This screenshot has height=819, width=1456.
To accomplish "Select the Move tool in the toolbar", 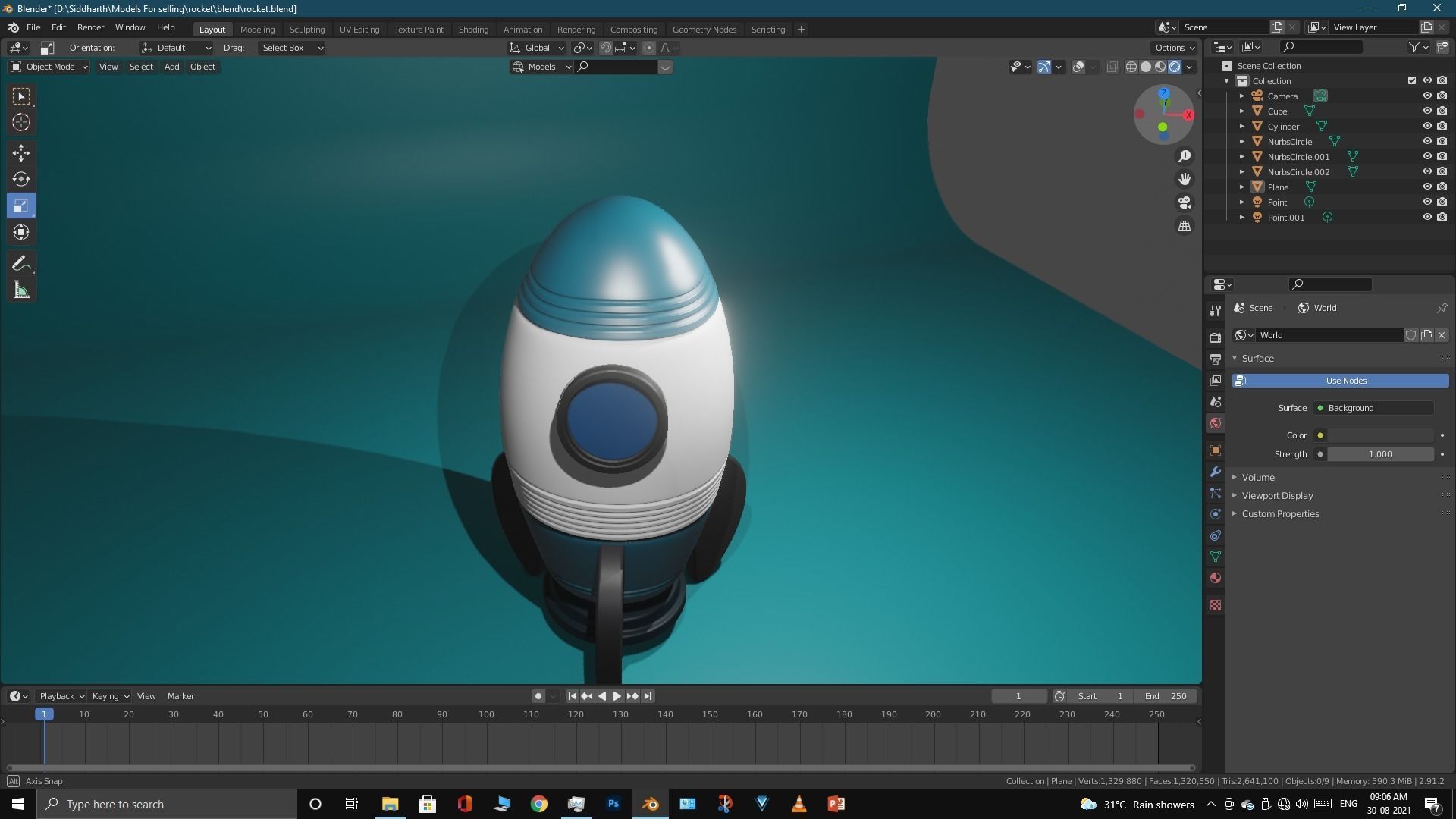I will click(x=21, y=152).
